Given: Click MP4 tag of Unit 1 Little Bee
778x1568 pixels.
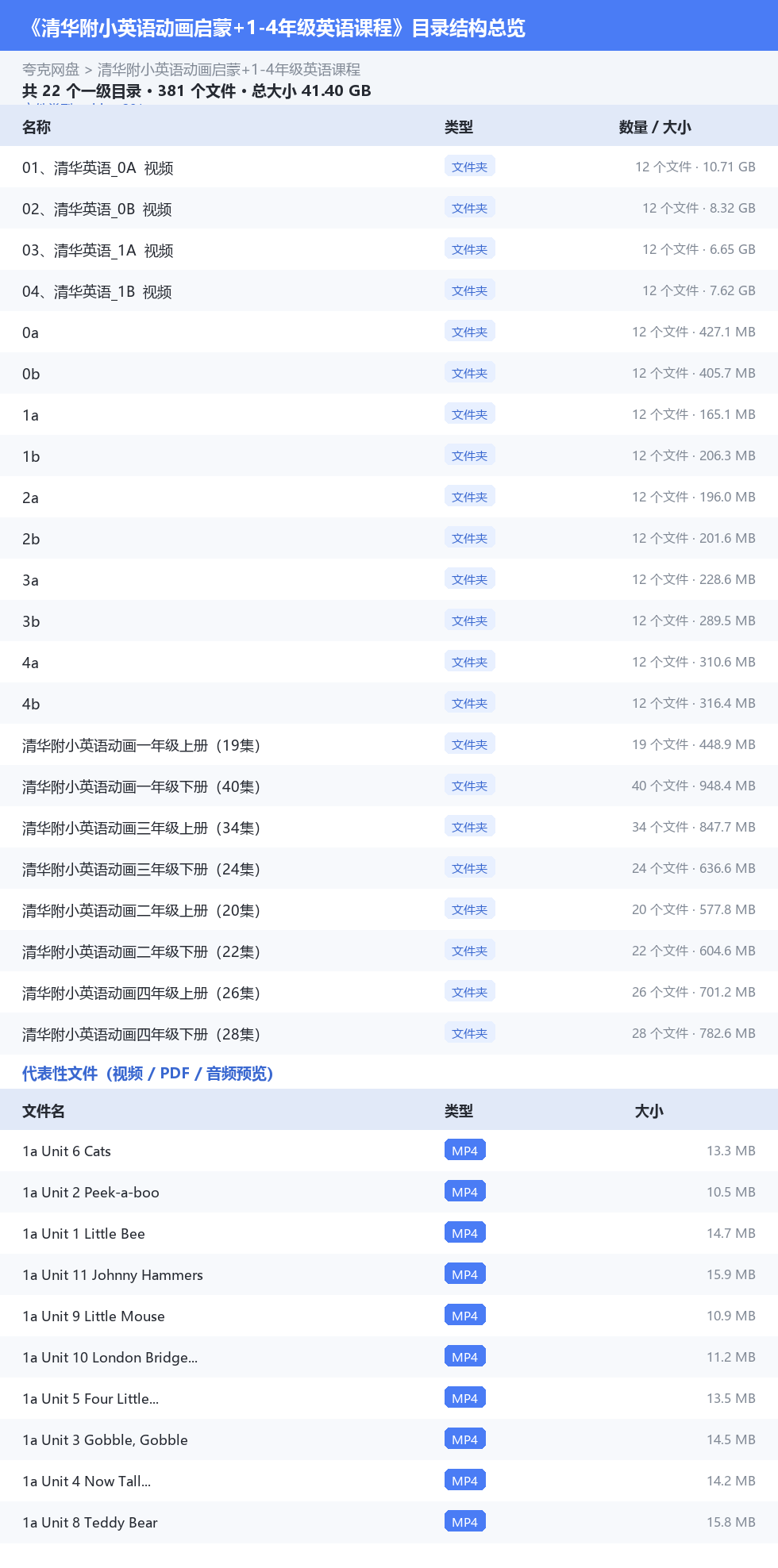Looking at the screenshot, I should pyautogui.click(x=465, y=1233).
